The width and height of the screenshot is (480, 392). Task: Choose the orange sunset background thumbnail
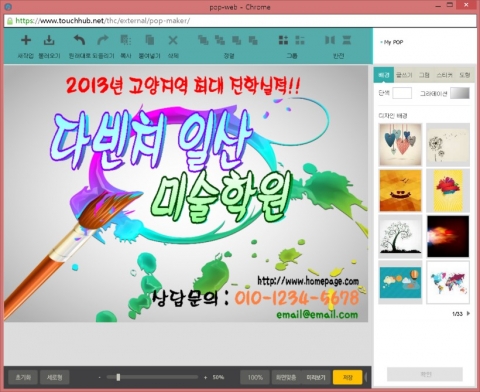tap(400, 190)
